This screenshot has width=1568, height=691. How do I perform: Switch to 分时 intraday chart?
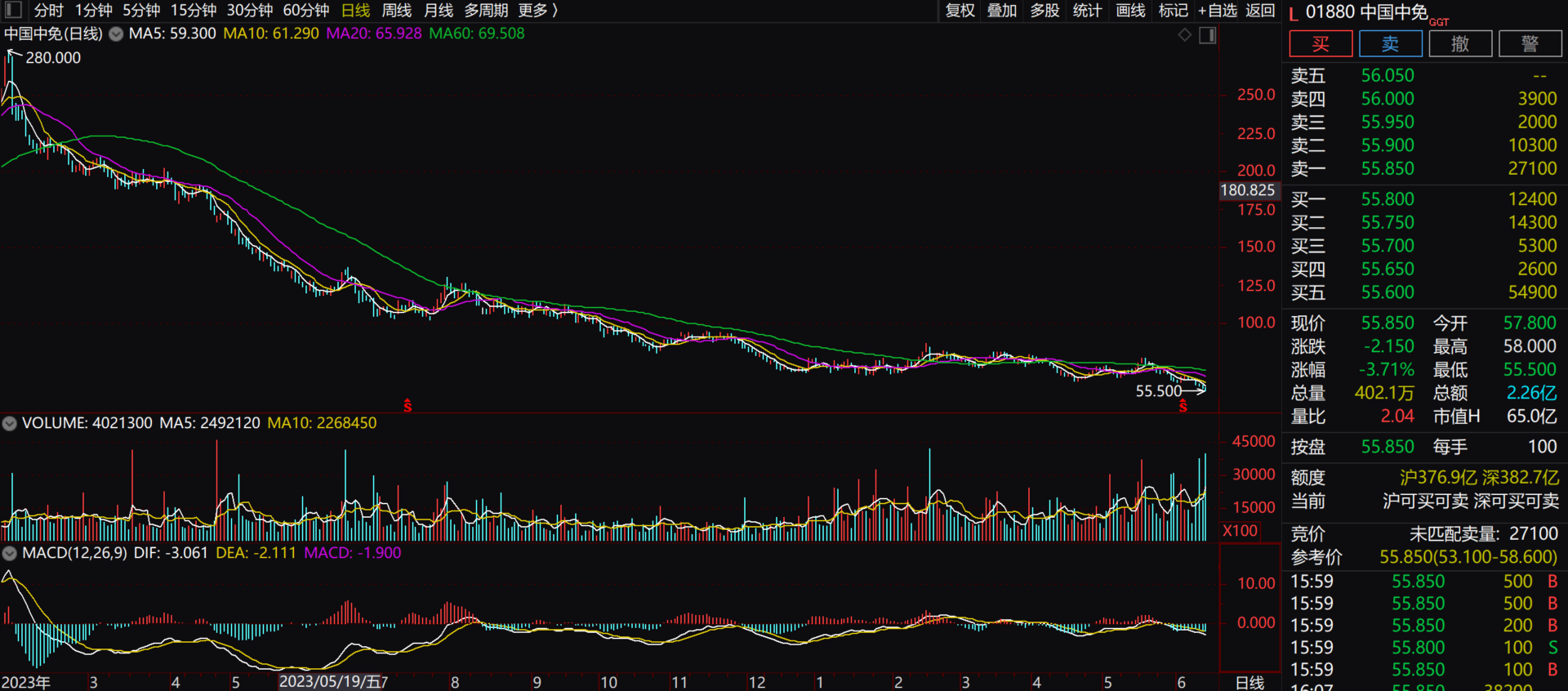[x=48, y=11]
